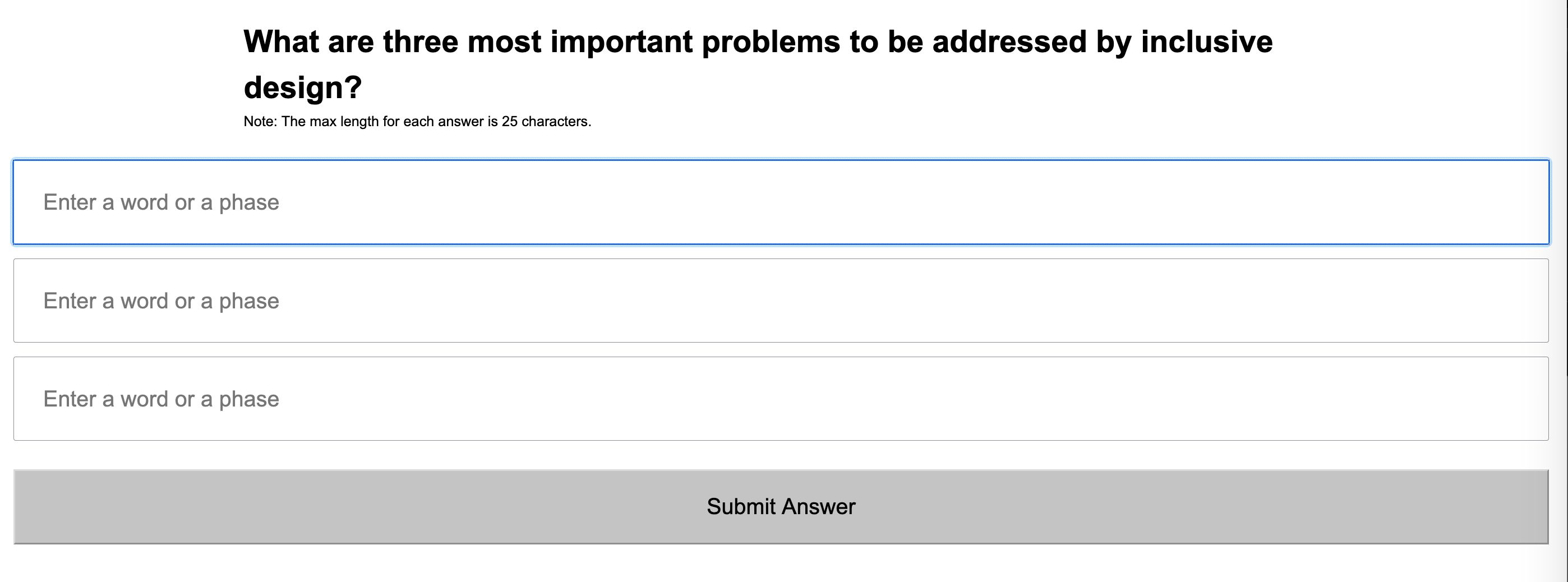Activate Submit Answer to send responses
Image resolution: width=1568 pixels, height=582 pixels.
[x=781, y=505]
